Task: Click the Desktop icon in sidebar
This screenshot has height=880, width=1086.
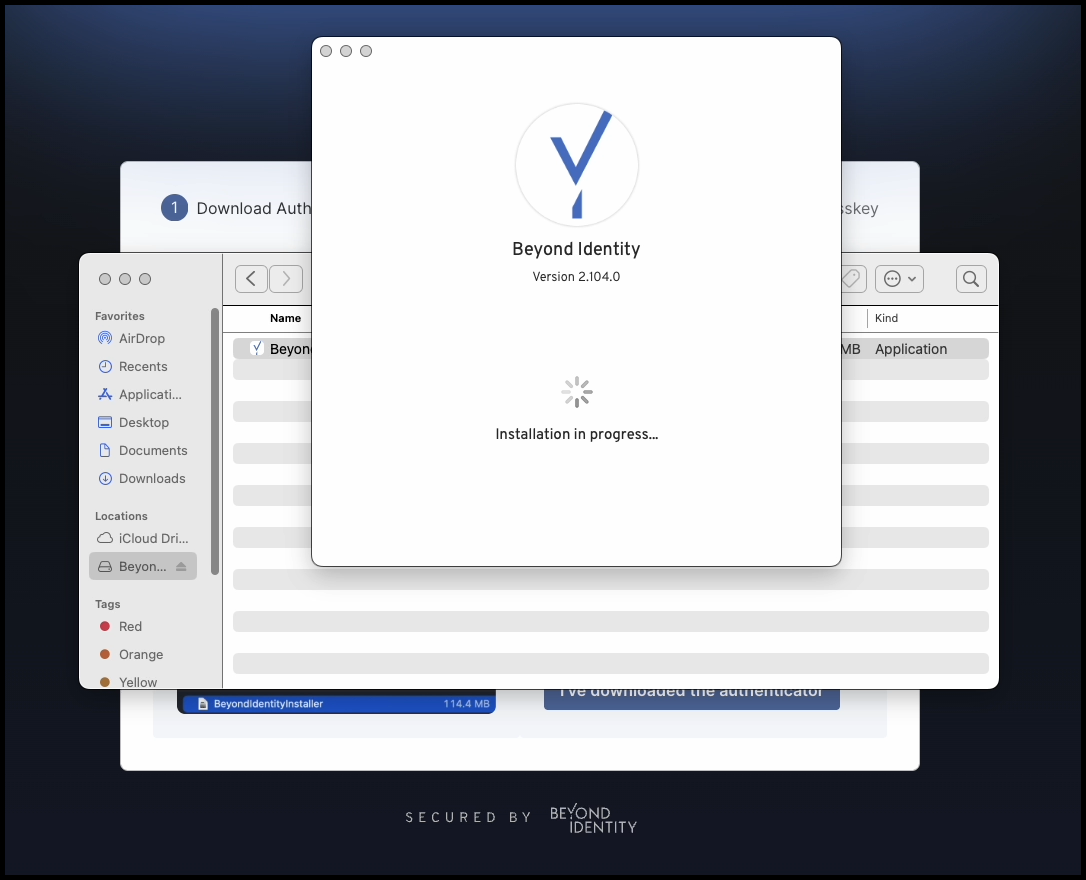Action: point(105,422)
